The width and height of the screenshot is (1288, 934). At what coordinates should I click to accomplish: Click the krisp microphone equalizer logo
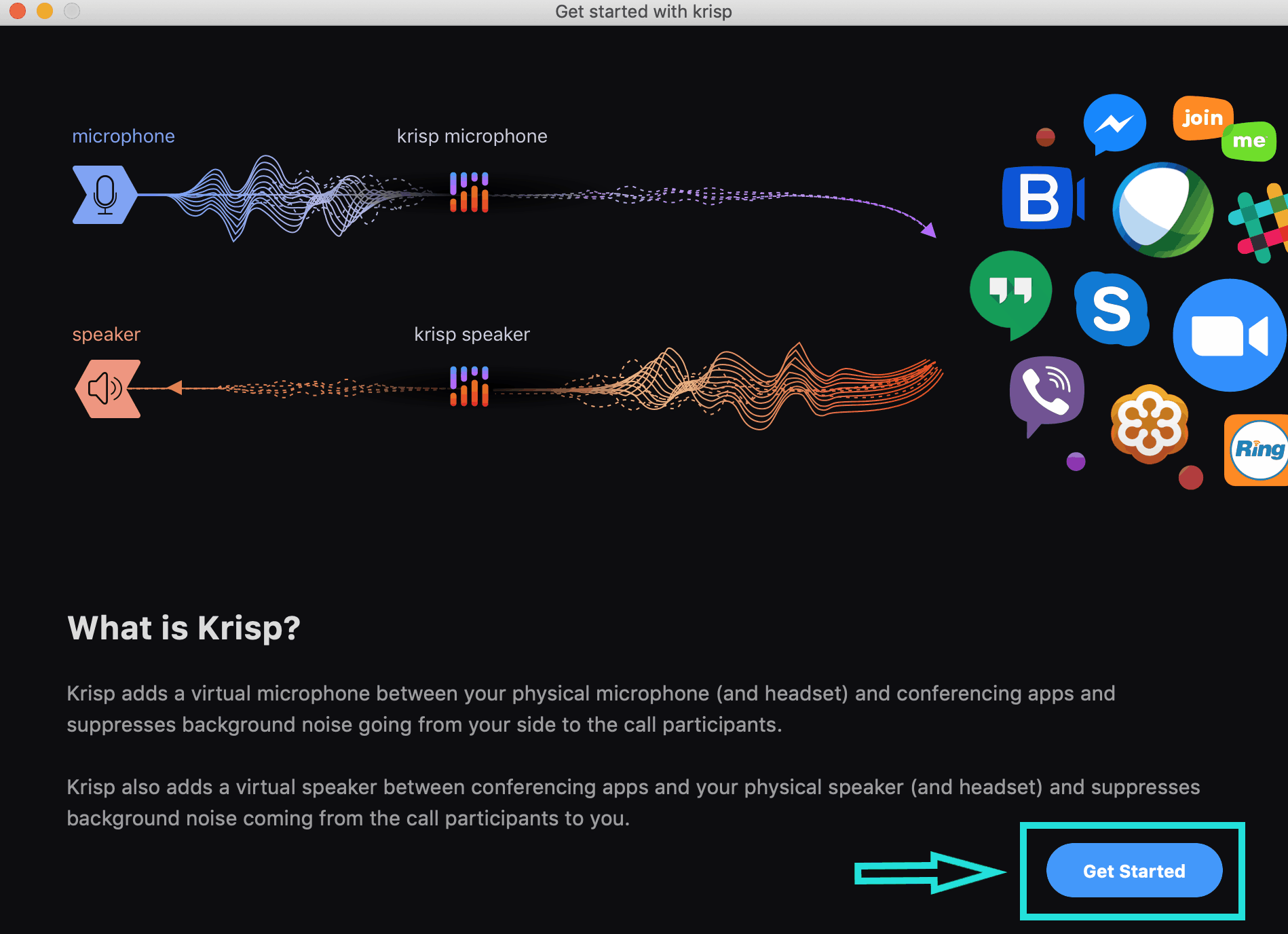pyautogui.click(x=469, y=192)
